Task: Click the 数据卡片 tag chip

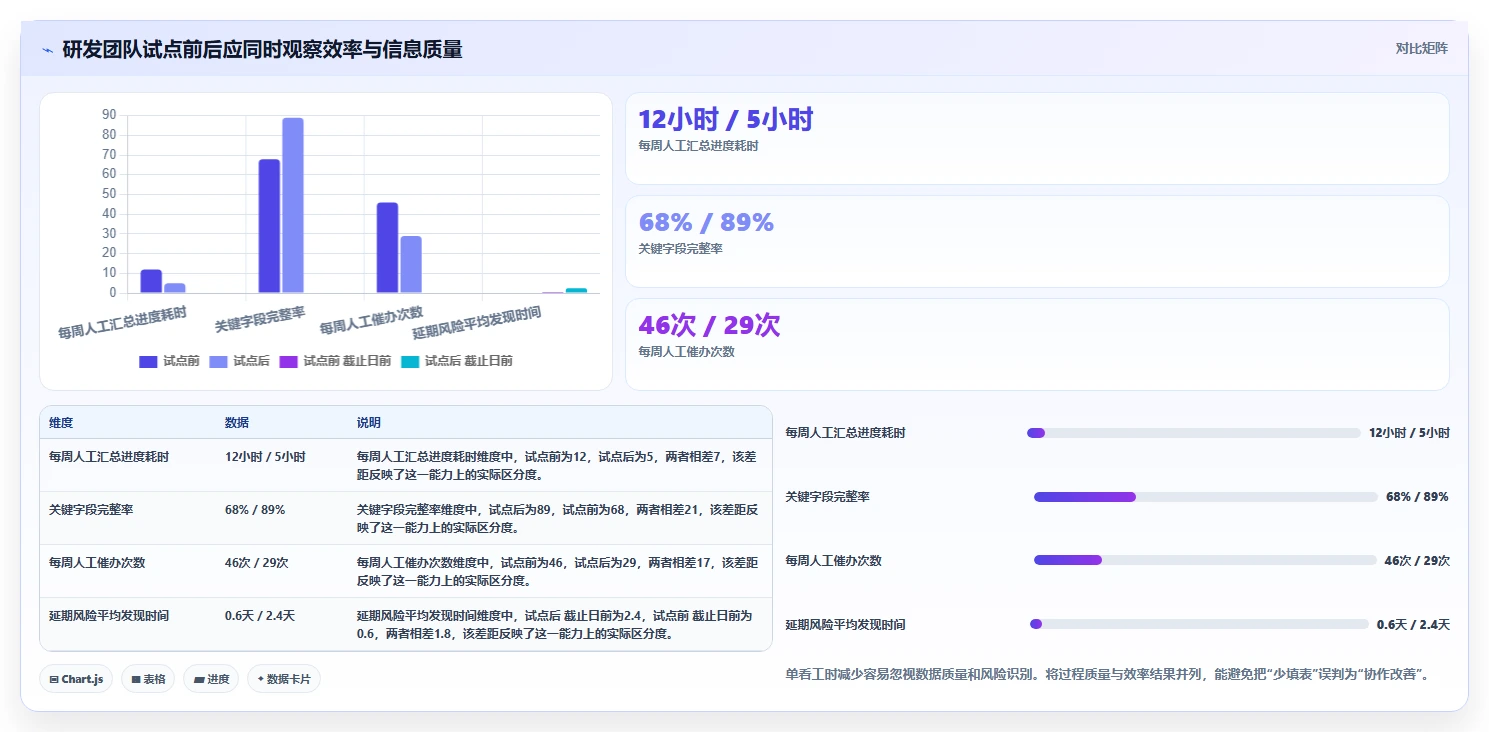Action: coord(284,679)
